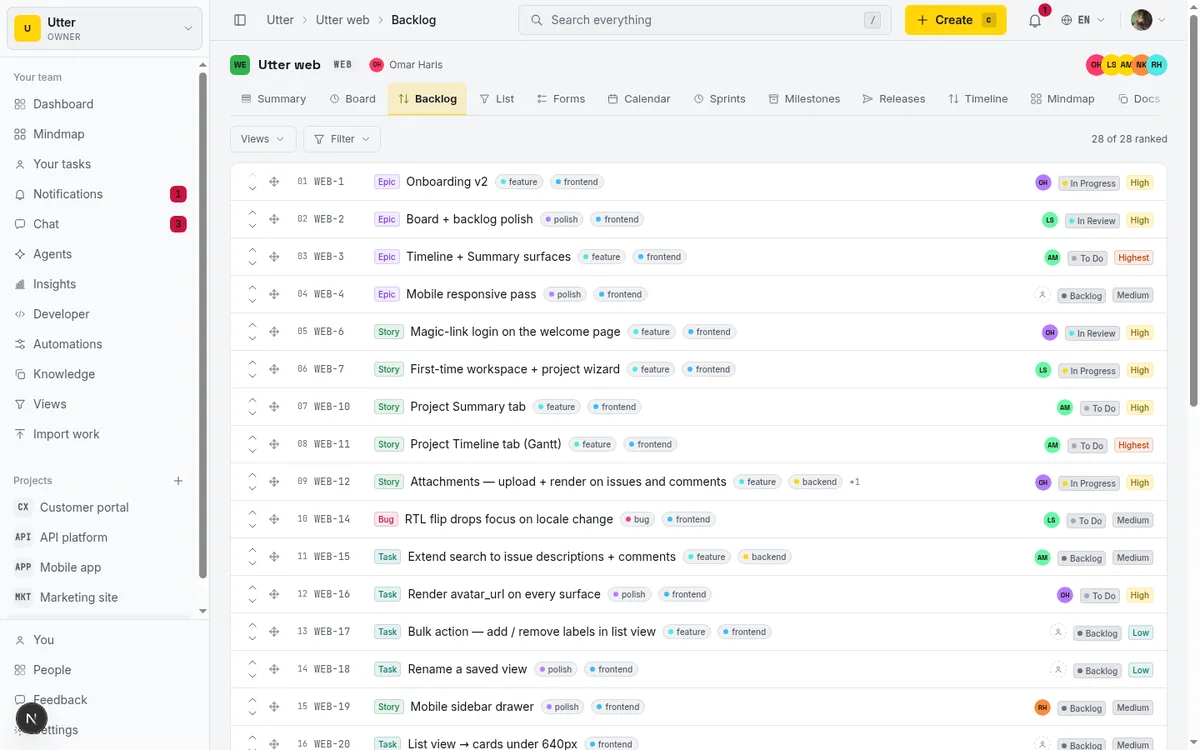Click the Search everything field
Viewport: 1200px width, 750px height.
click(x=705, y=20)
